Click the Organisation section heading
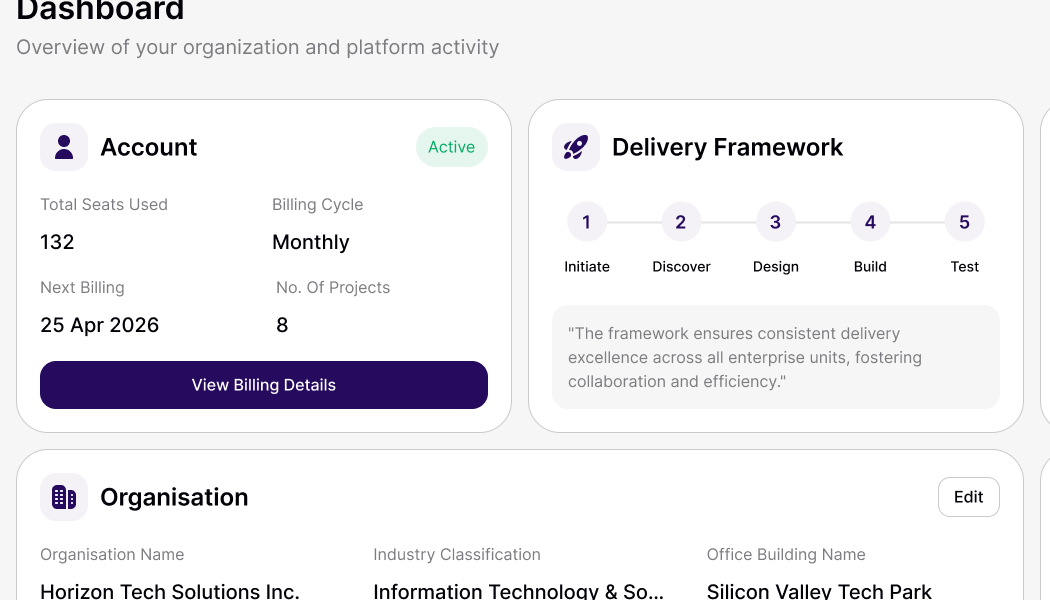The height and width of the screenshot is (600, 1050). (174, 497)
